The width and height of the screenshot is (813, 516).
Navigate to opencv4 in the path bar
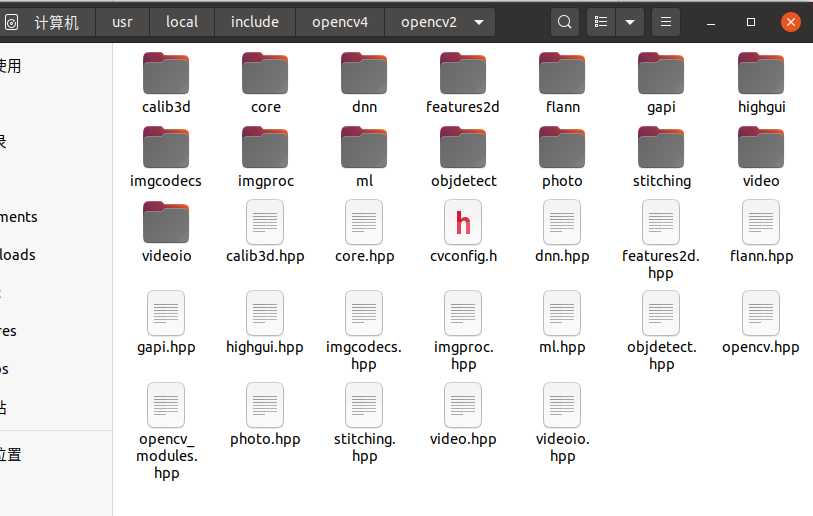(340, 22)
